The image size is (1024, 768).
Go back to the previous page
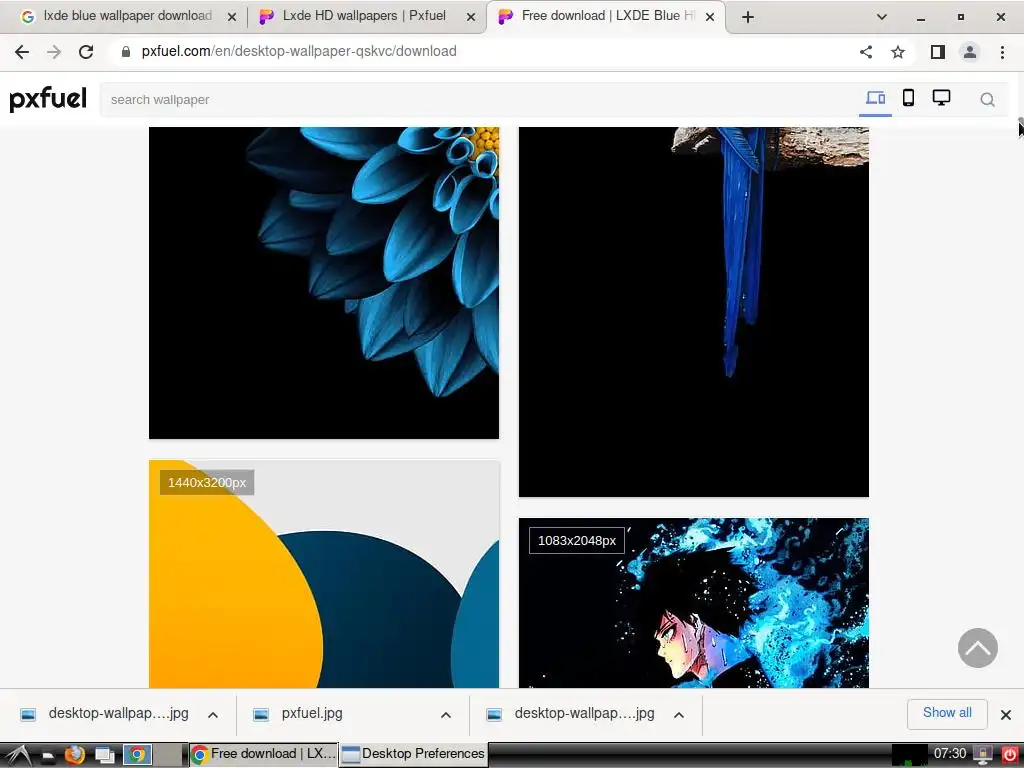[22, 52]
